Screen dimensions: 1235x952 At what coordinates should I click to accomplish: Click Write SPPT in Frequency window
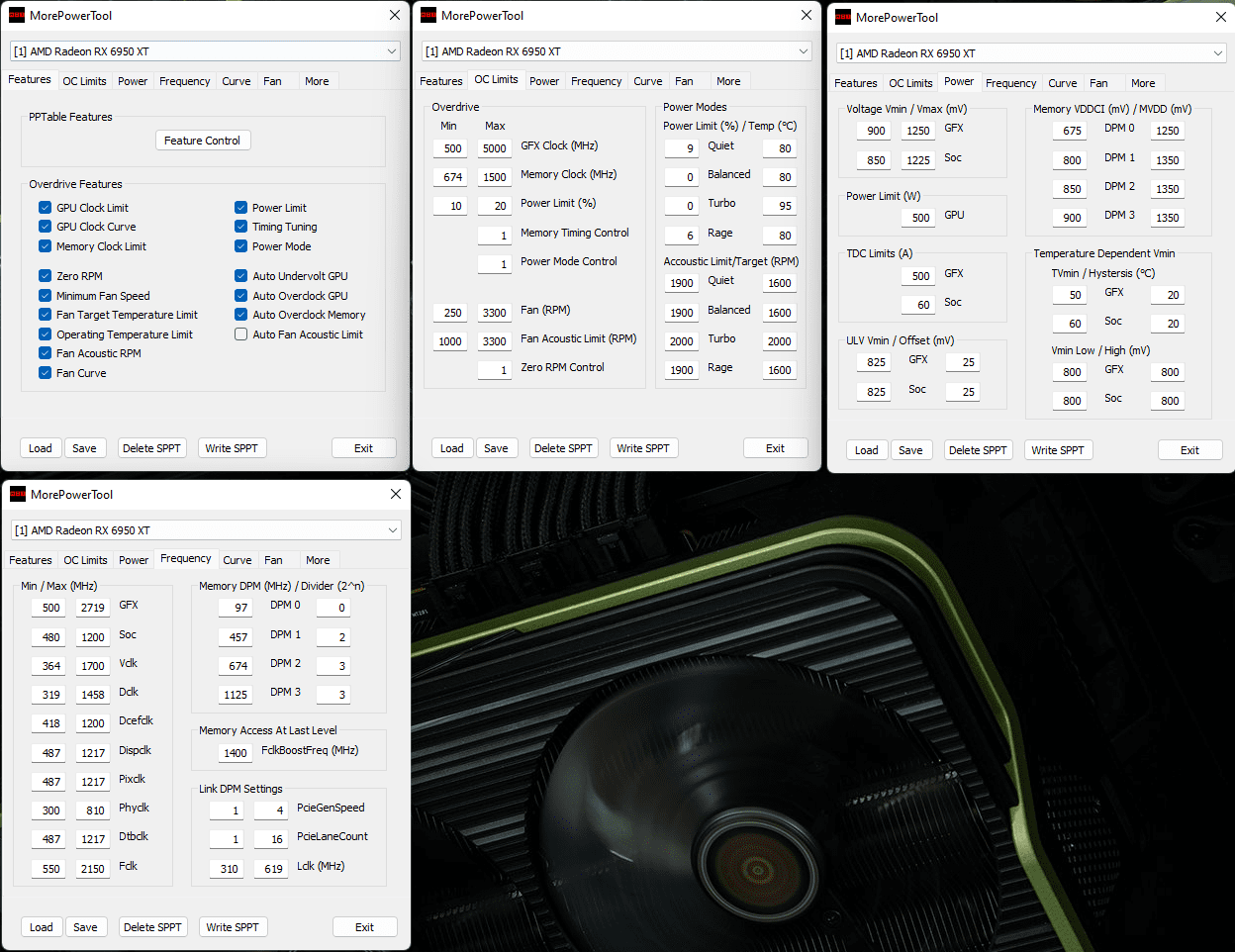[233, 927]
